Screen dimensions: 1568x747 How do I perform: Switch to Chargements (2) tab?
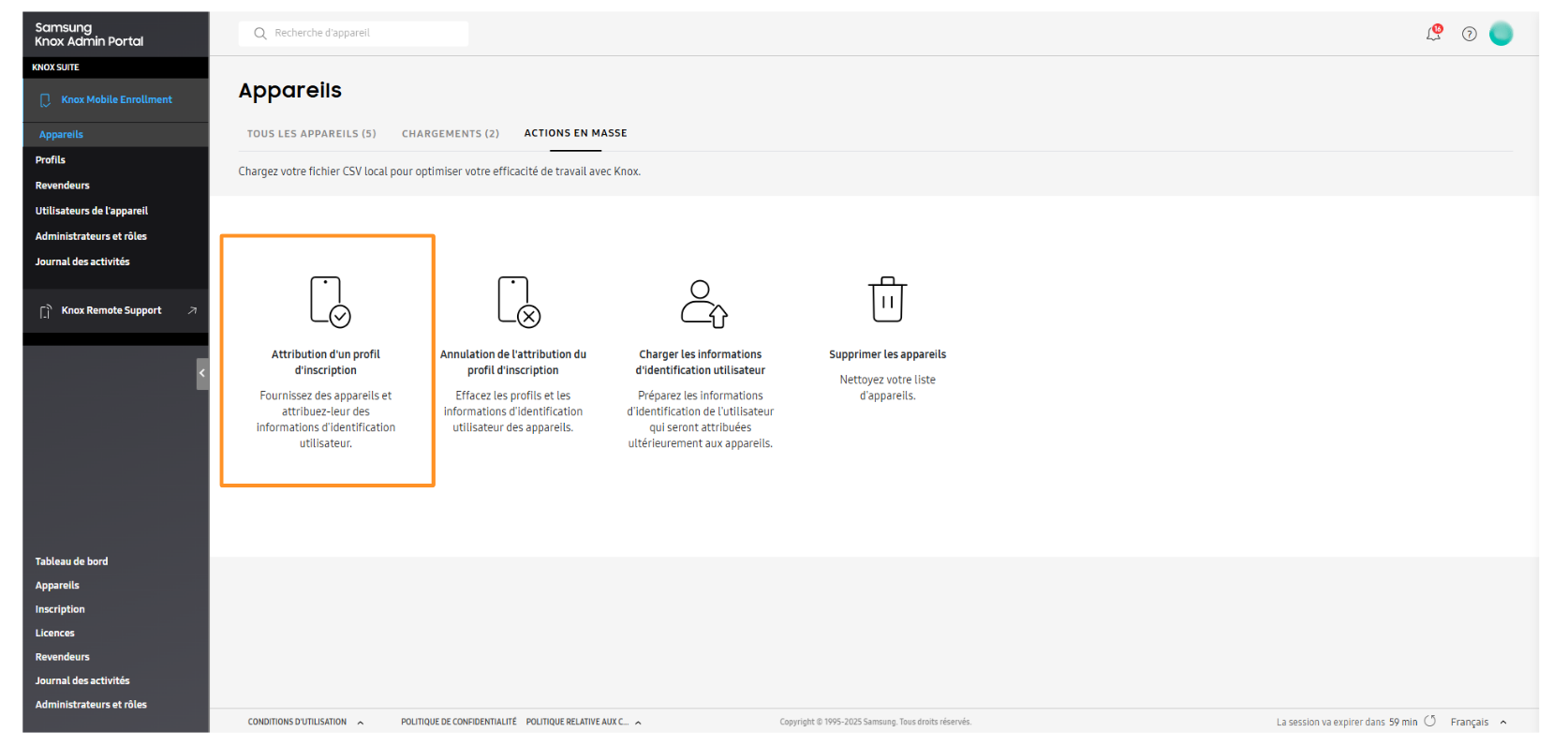pyautogui.click(x=451, y=134)
